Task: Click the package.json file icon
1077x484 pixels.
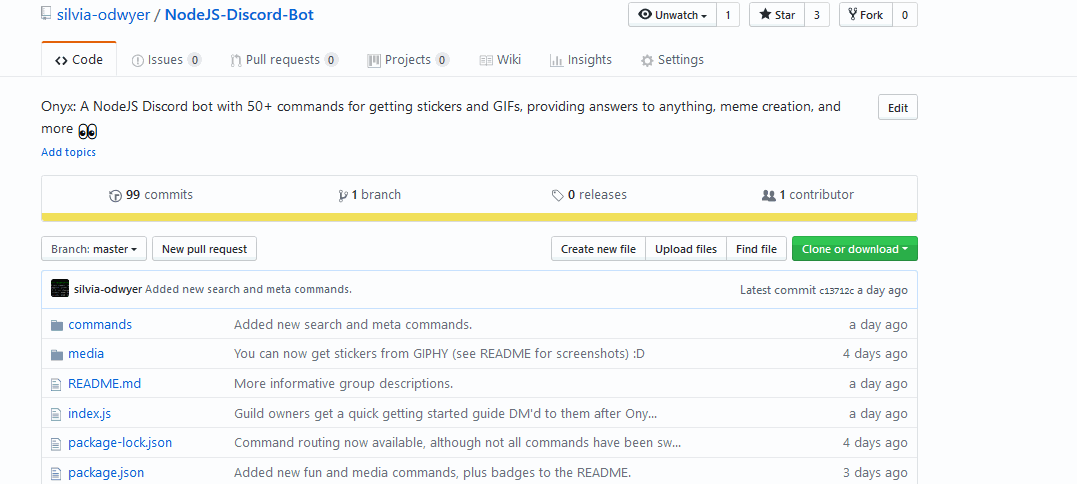Action: coord(57,473)
